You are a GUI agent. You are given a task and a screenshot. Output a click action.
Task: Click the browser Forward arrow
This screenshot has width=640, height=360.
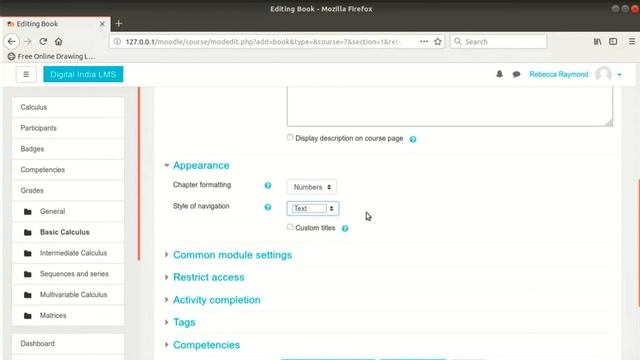pyautogui.click(x=27, y=41)
